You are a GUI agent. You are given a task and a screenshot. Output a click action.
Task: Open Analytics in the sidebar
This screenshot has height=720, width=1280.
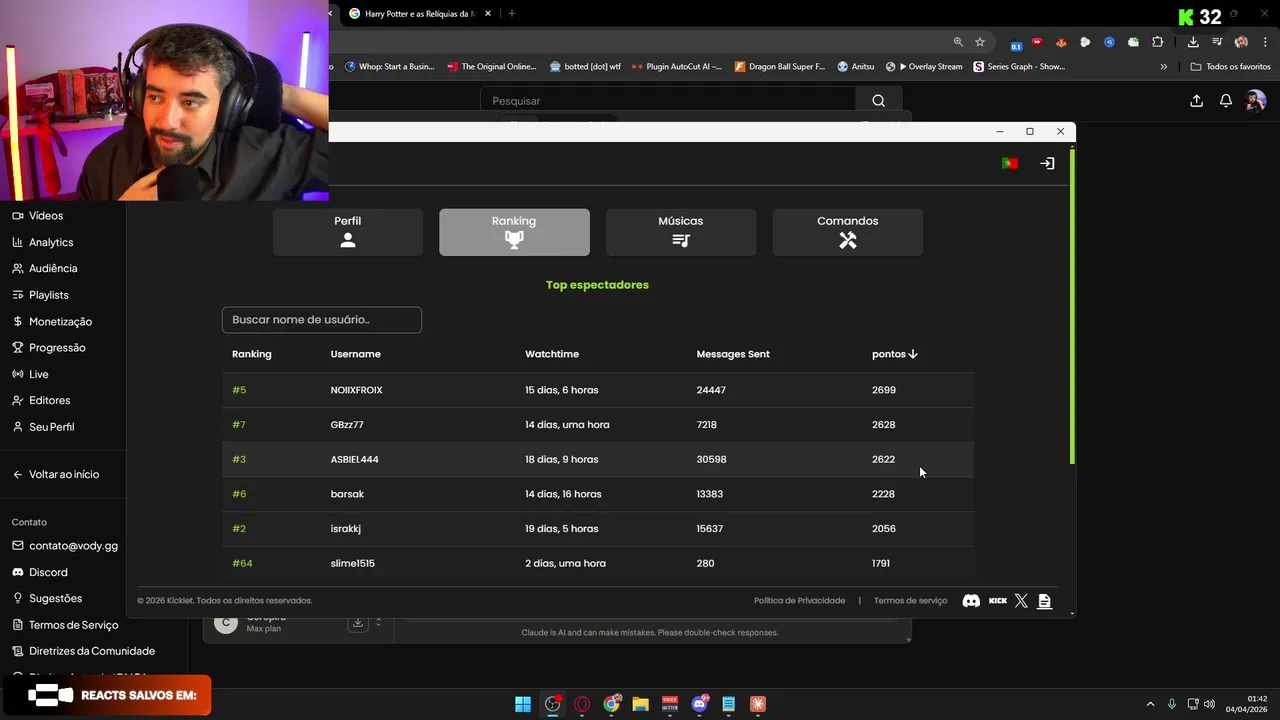tap(51, 242)
